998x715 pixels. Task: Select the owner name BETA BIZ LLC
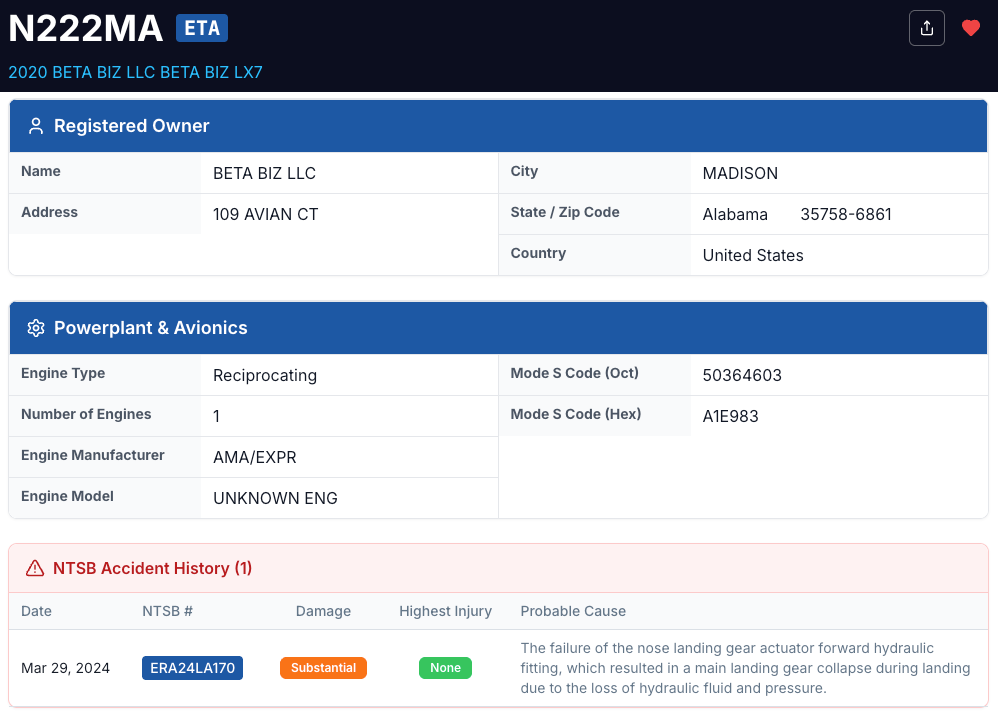(x=263, y=173)
